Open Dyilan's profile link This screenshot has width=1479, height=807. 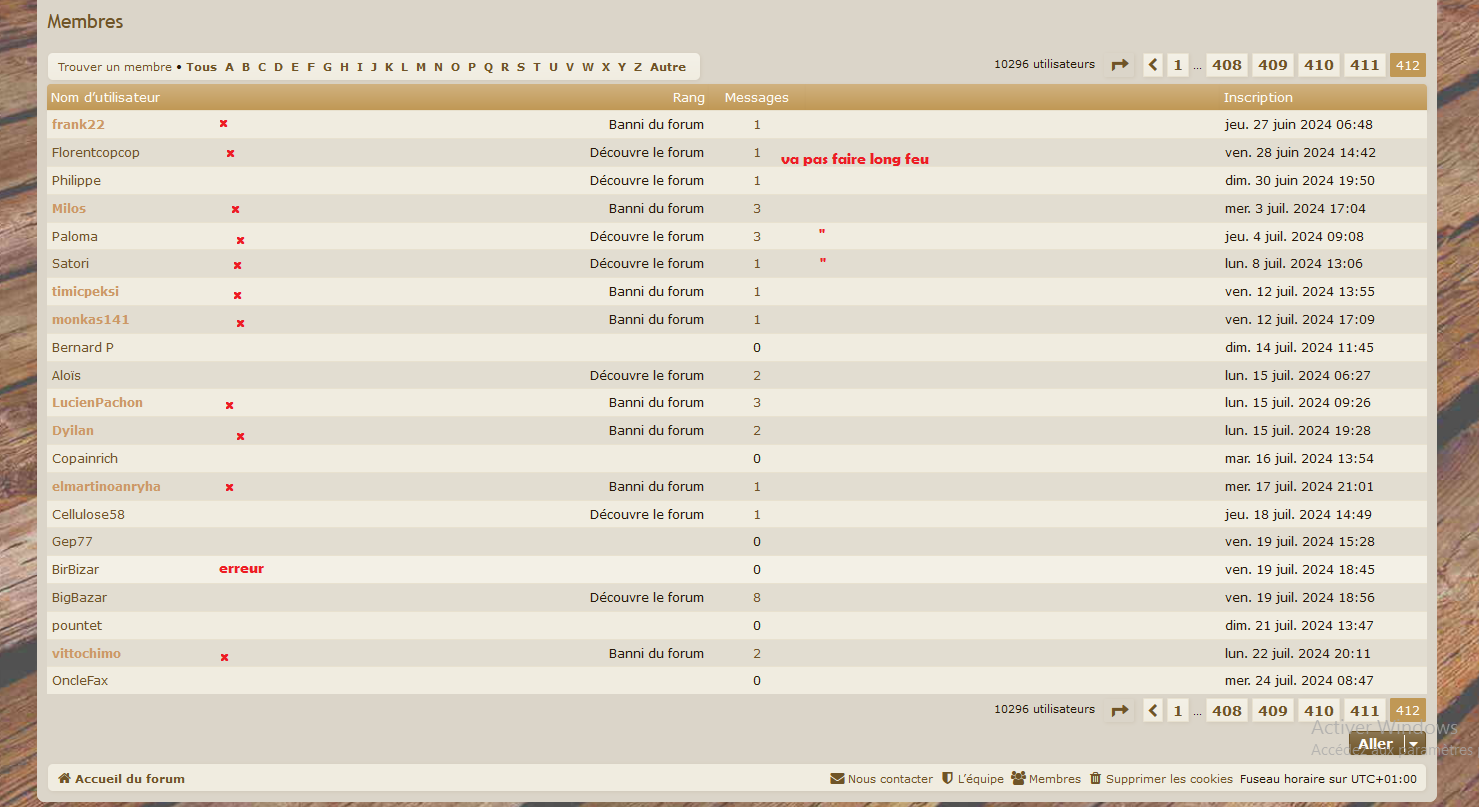73,431
